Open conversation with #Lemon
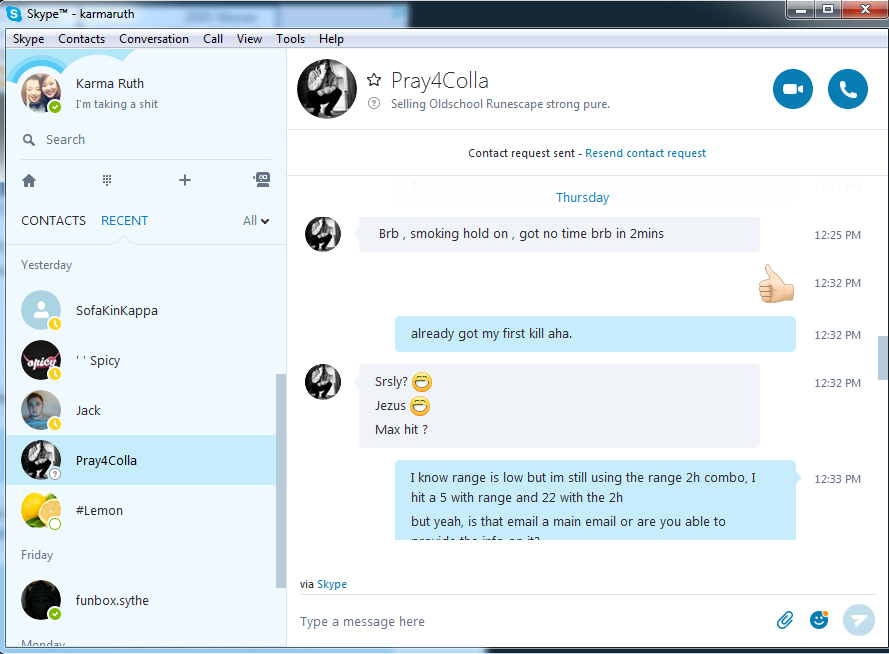889x654 pixels. point(141,510)
